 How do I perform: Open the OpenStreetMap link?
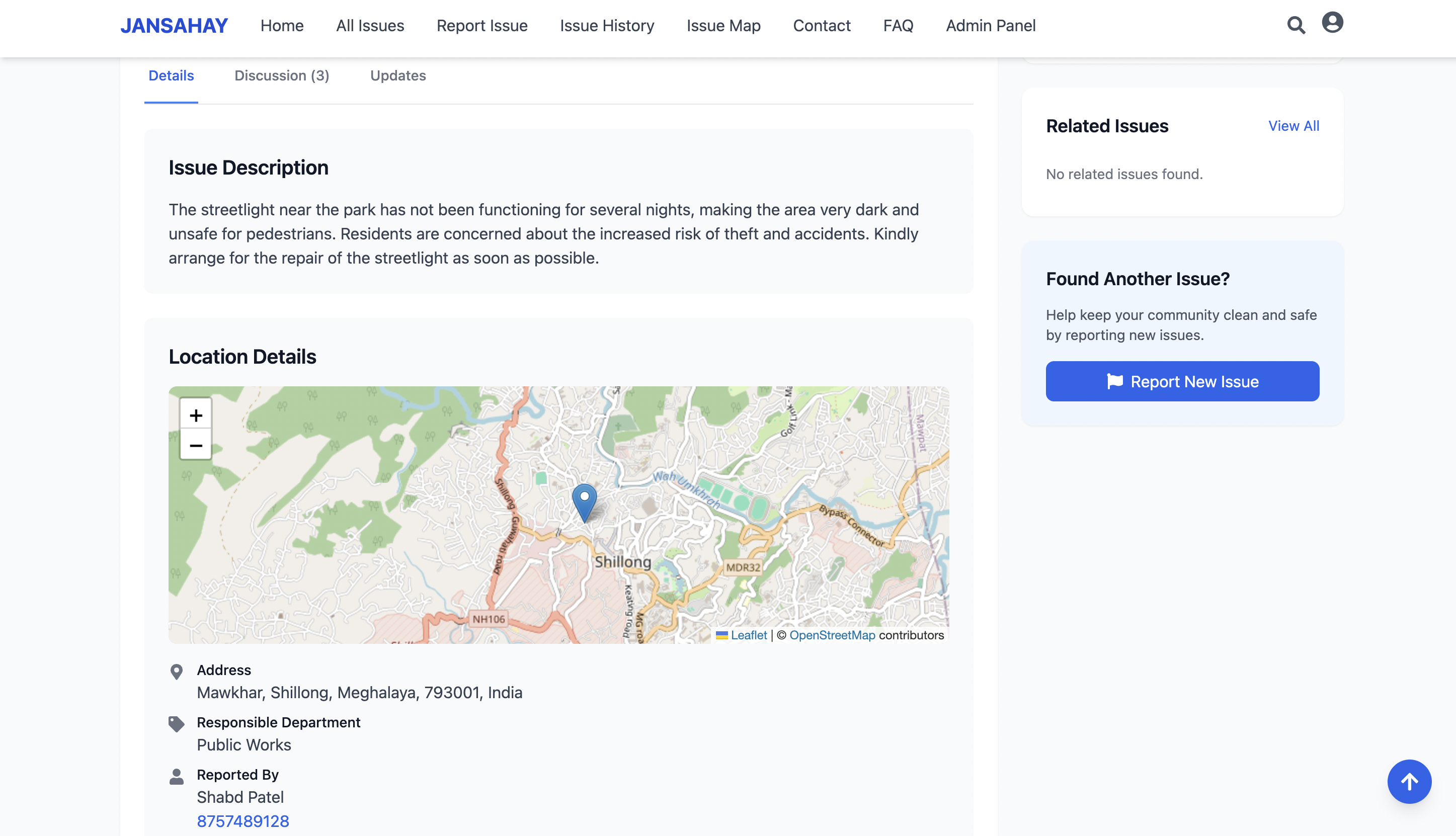[x=832, y=635]
